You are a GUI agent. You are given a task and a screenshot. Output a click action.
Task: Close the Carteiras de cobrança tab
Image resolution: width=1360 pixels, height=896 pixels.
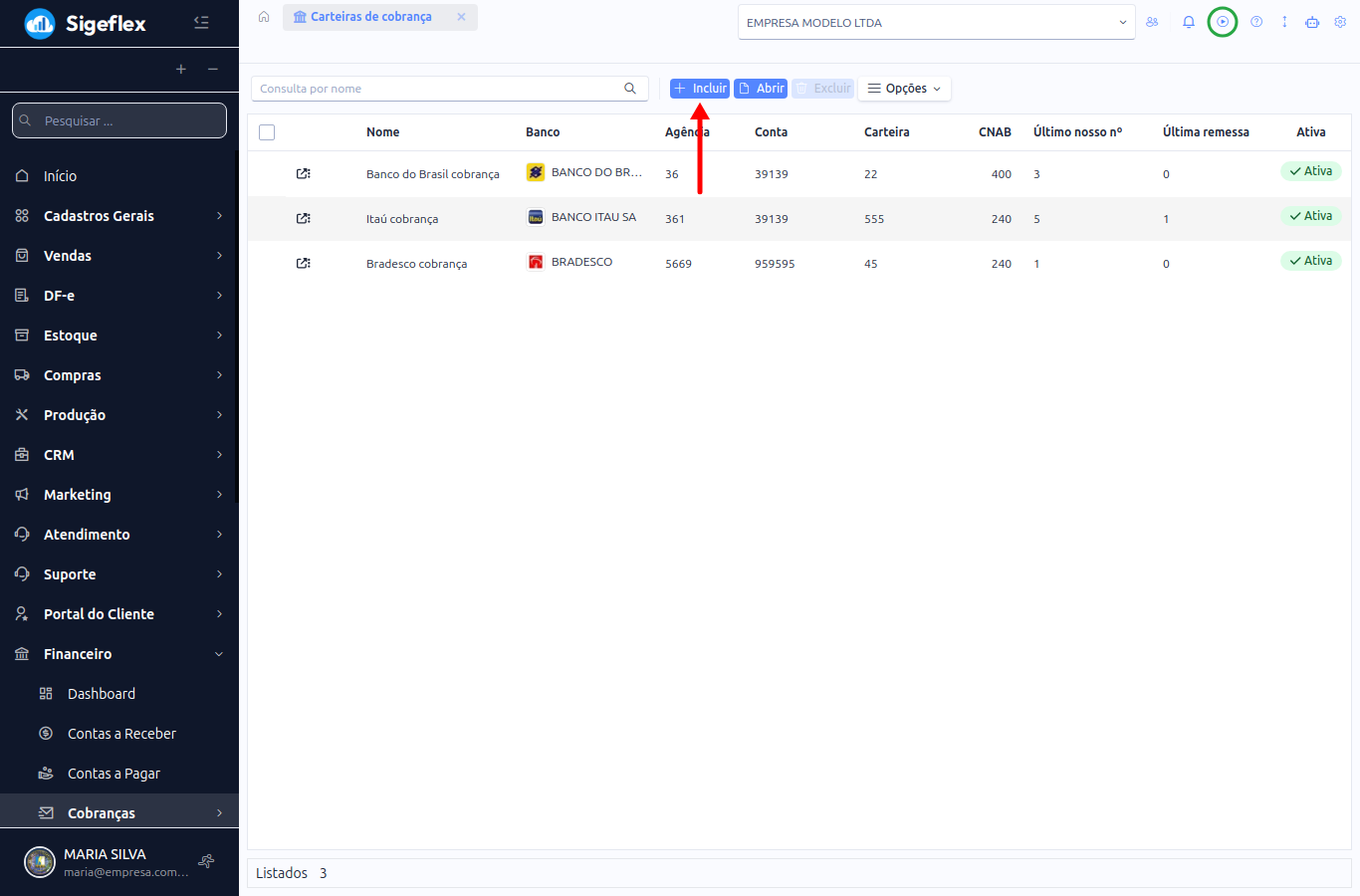461,17
